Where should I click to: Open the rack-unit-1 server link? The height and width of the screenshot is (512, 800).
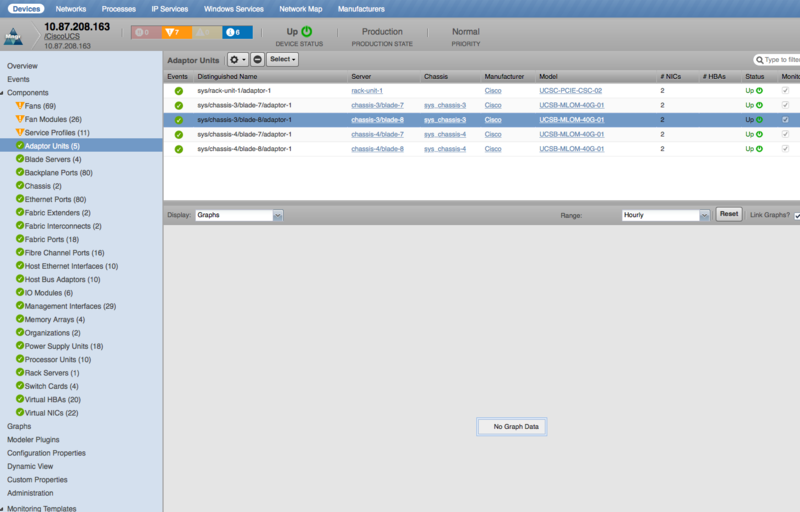pos(367,91)
